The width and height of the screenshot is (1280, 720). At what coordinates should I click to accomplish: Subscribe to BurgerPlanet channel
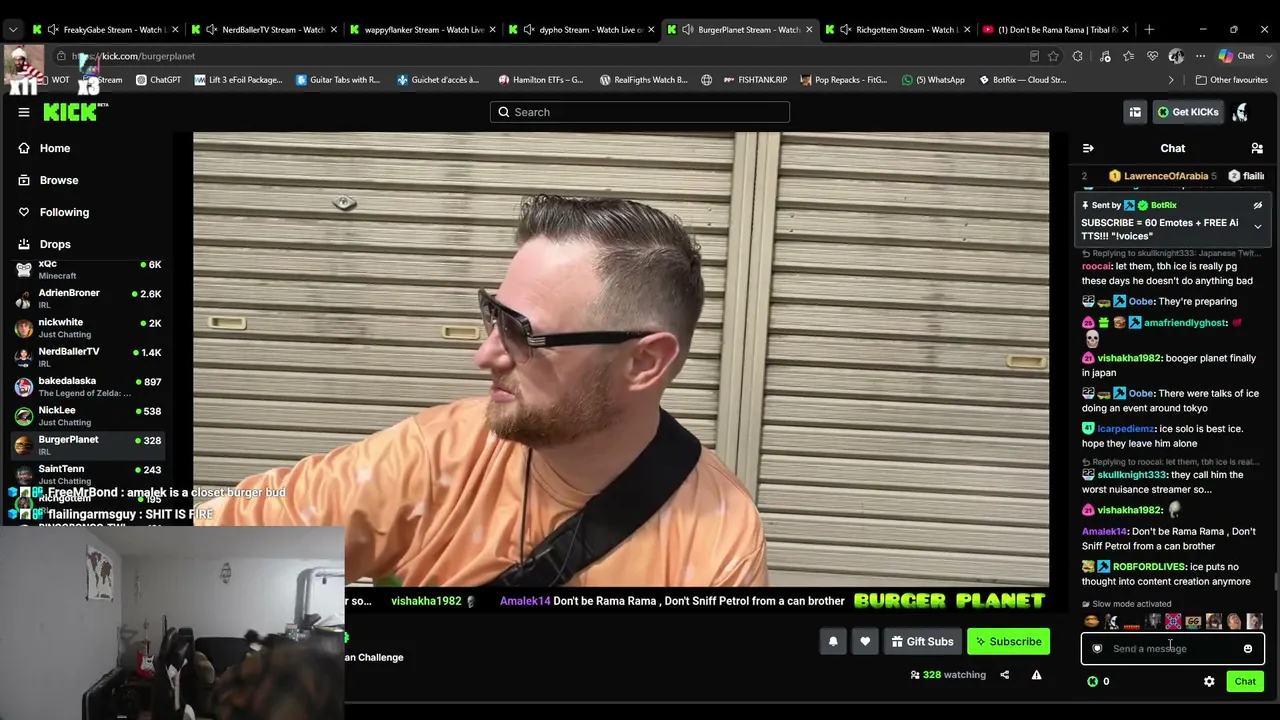click(x=1008, y=642)
